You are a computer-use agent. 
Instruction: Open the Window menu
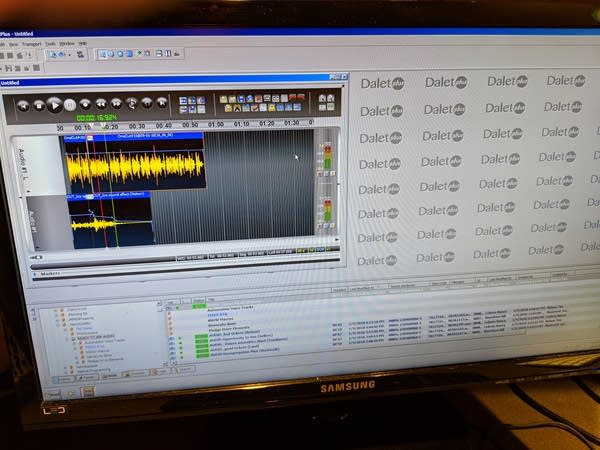[x=66, y=43]
